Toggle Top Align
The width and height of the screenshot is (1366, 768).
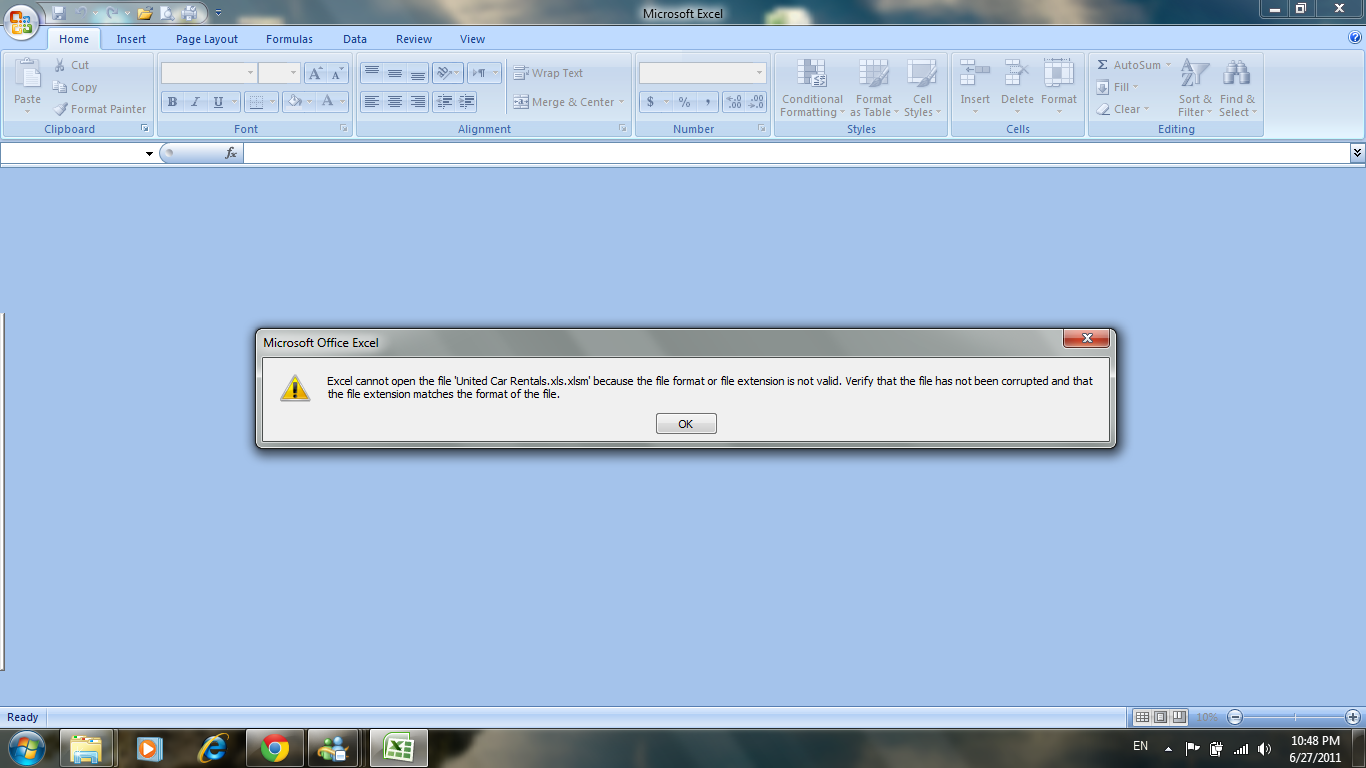(371, 73)
